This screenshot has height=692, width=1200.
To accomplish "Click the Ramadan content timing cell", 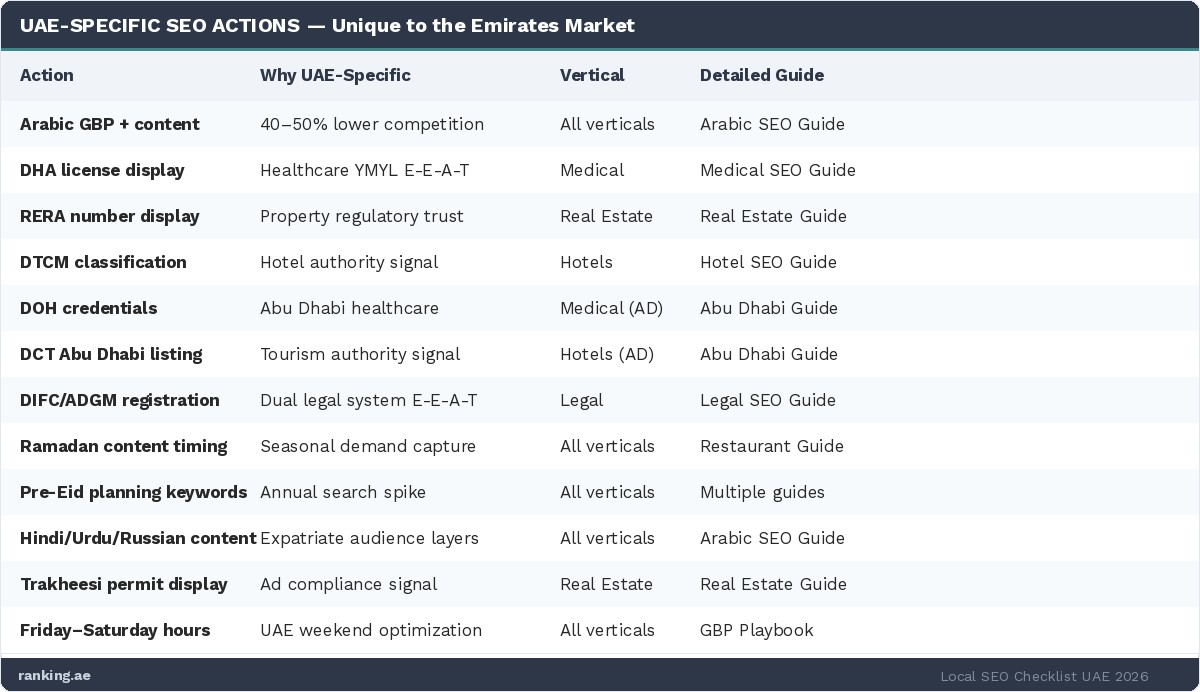I will tap(124, 446).
